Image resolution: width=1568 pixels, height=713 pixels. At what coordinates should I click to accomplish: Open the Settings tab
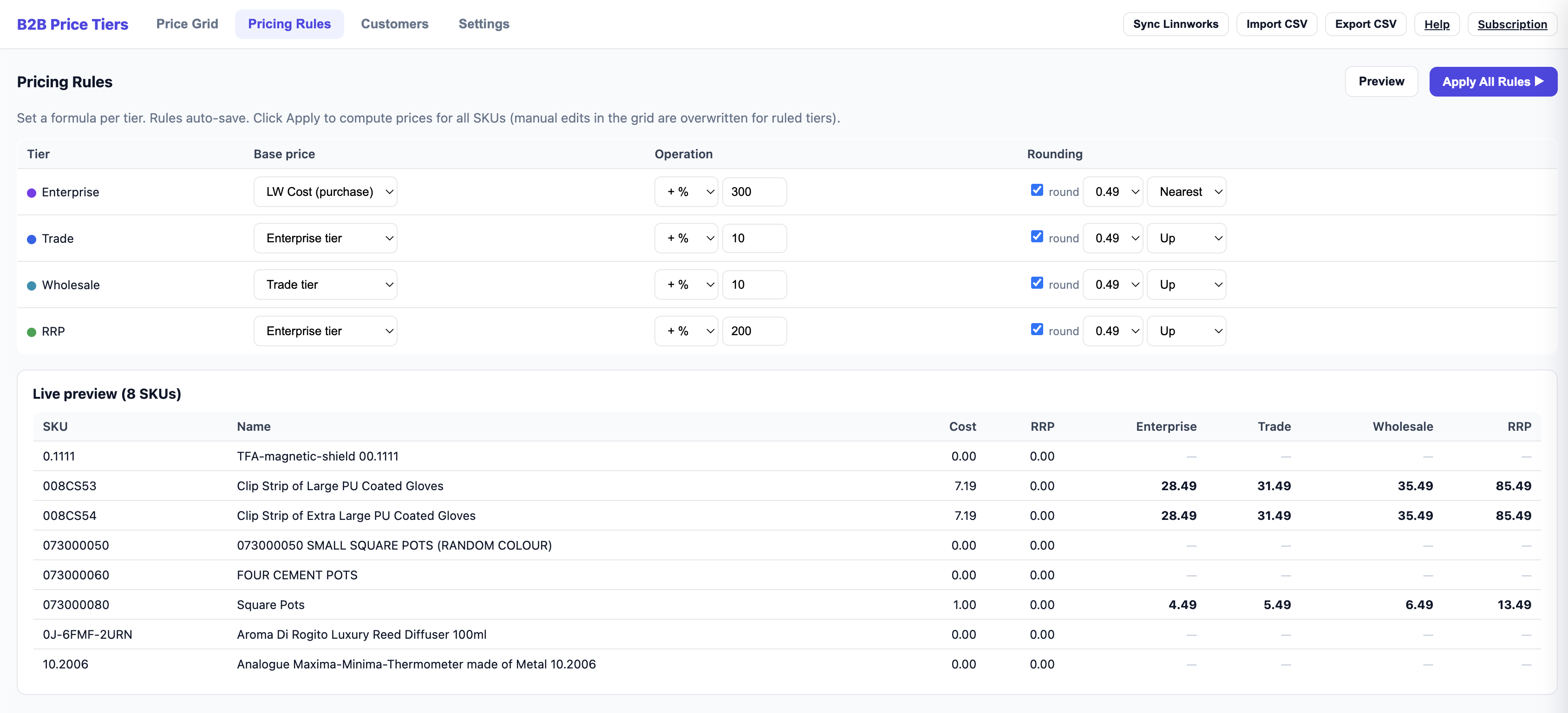tap(483, 24)
